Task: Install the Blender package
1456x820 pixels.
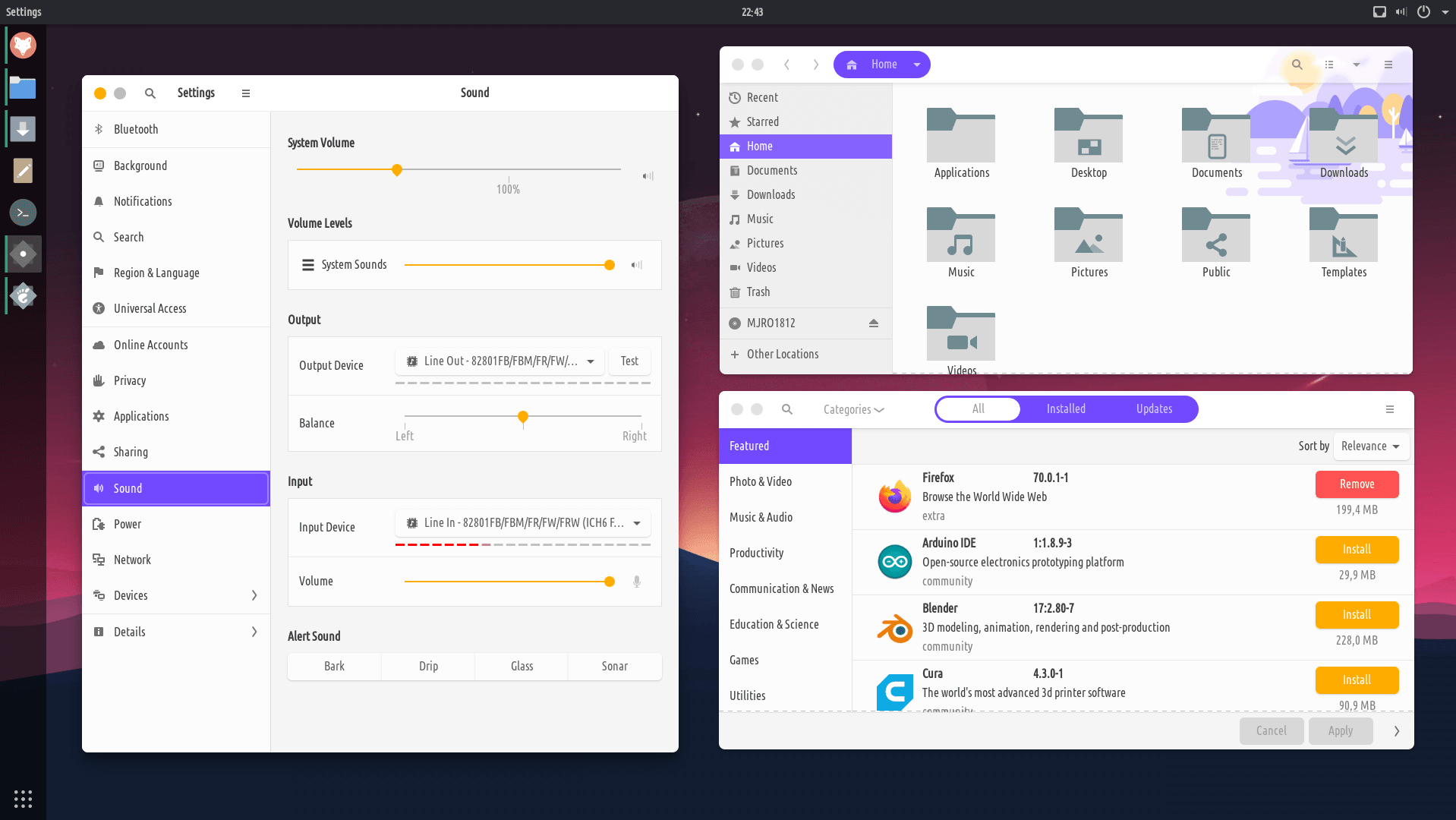Action: 1356,615
